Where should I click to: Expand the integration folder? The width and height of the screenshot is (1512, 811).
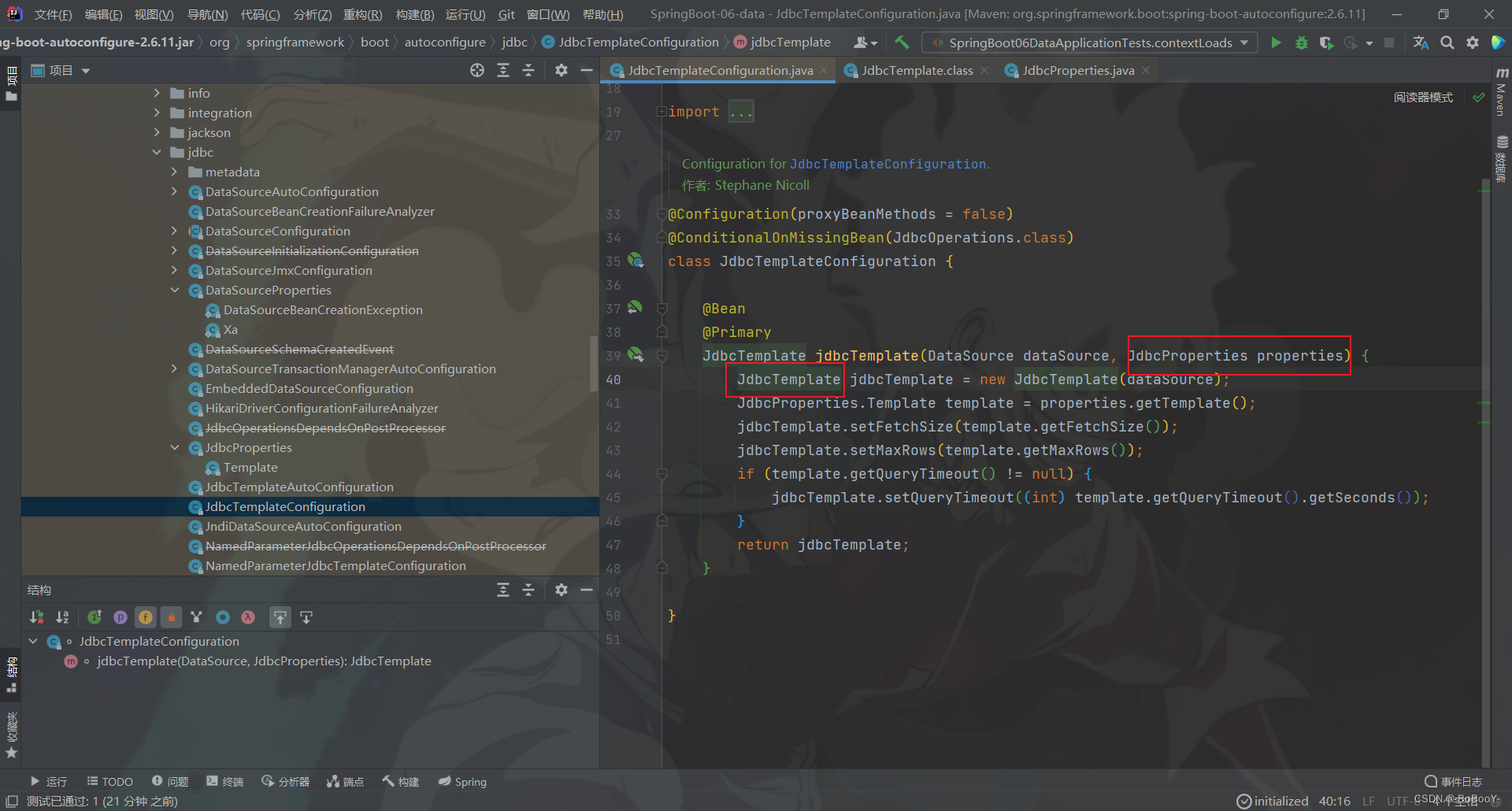tap(157, 113)
